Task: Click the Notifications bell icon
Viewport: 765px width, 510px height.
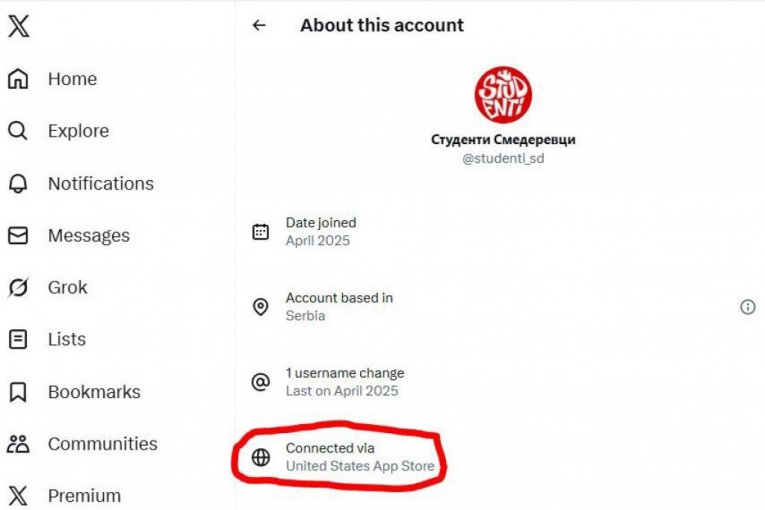Action: (18, 183)
